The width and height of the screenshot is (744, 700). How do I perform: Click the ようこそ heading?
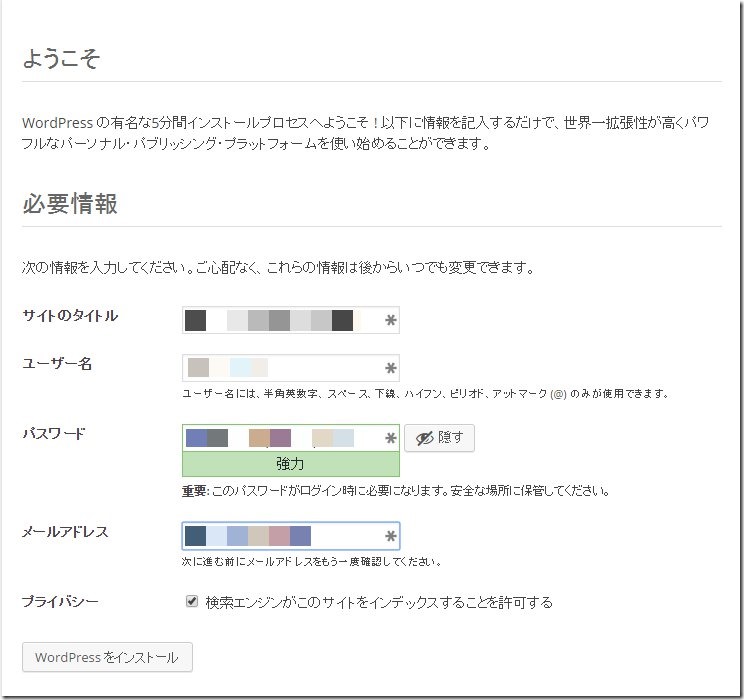pos(61,59)
